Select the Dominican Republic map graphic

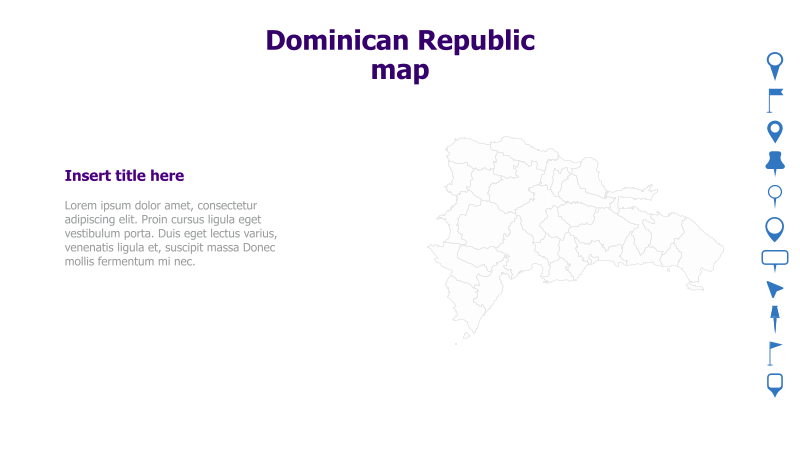point(575,240)
